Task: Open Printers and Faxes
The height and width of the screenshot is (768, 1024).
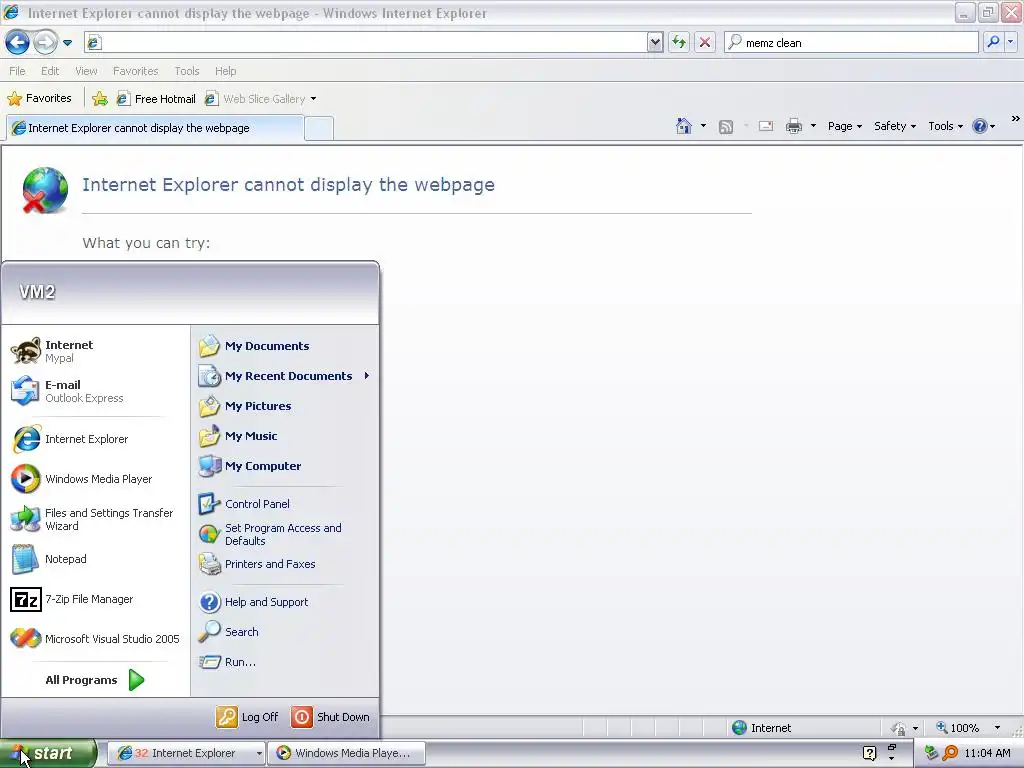Action: [x=285, y=564]
